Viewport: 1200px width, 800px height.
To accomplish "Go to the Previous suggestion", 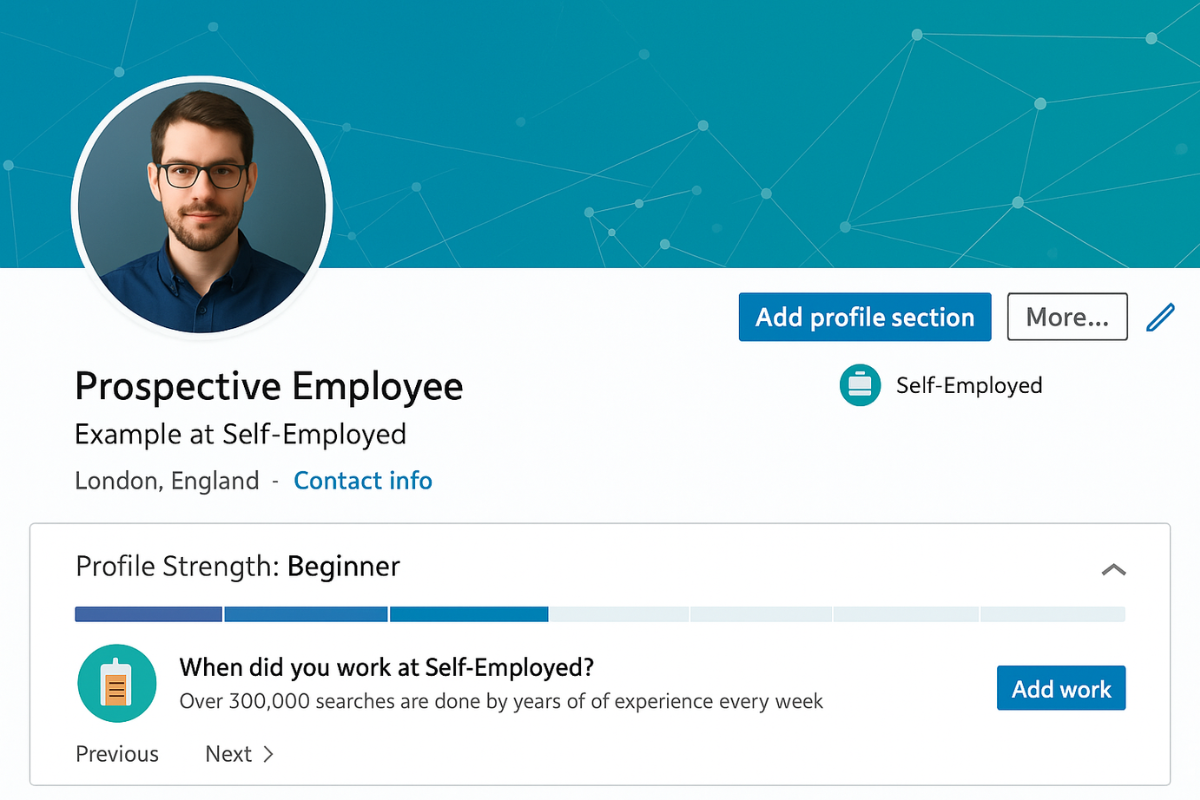I will tap(116, 754).
